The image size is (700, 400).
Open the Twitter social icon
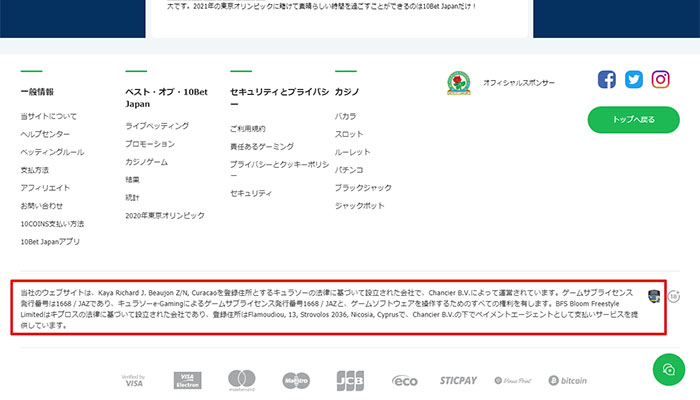(633, 79)
